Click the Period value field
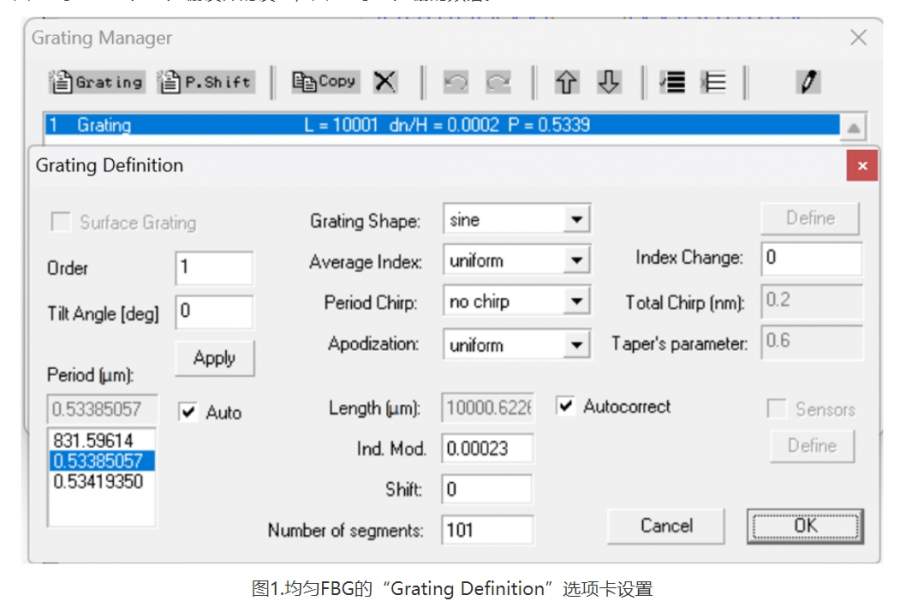This screenshot has width=900, height=607. [x=102, y=409]
